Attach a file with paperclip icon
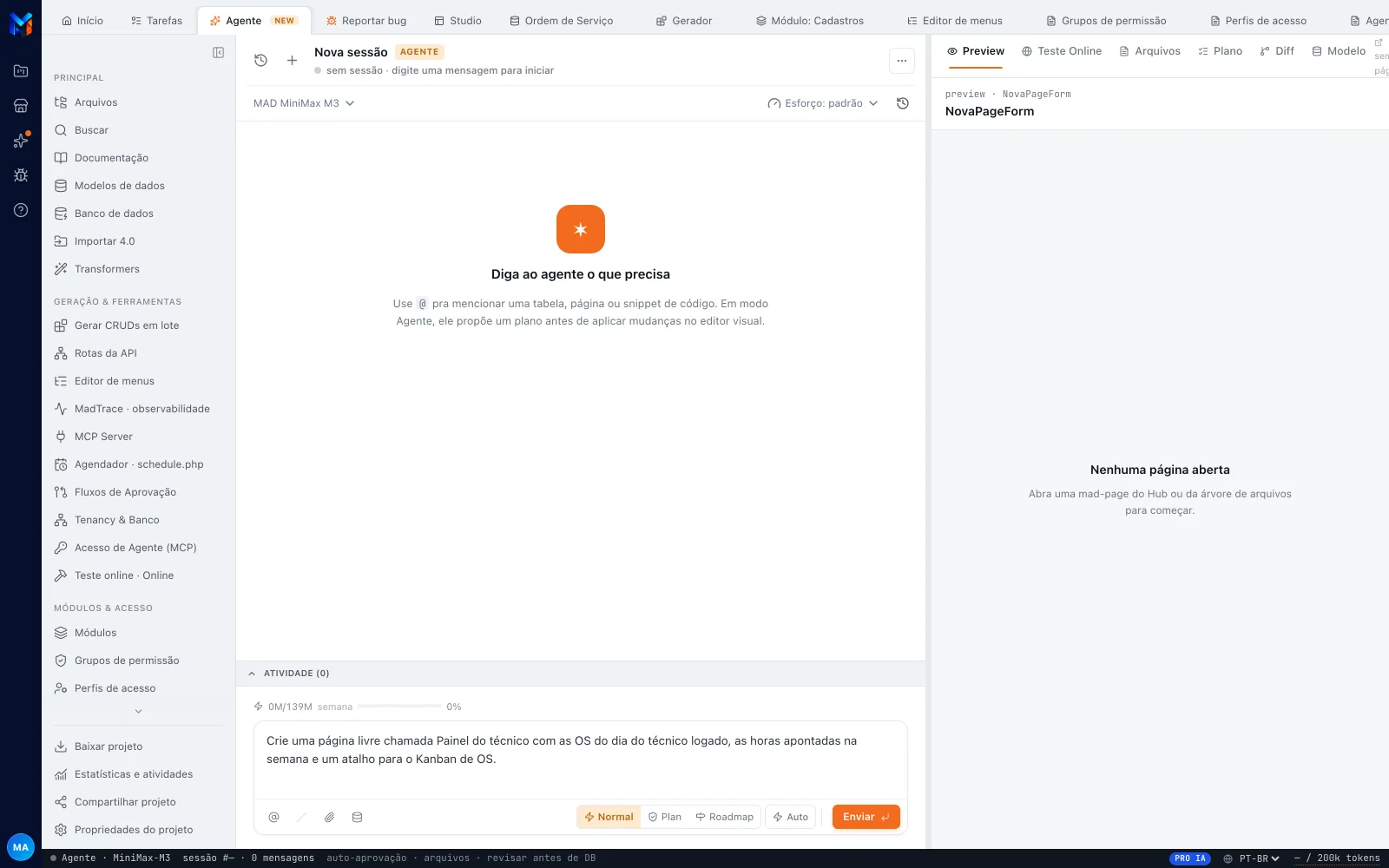This screenshot has height=868, width=1389. 329,817
